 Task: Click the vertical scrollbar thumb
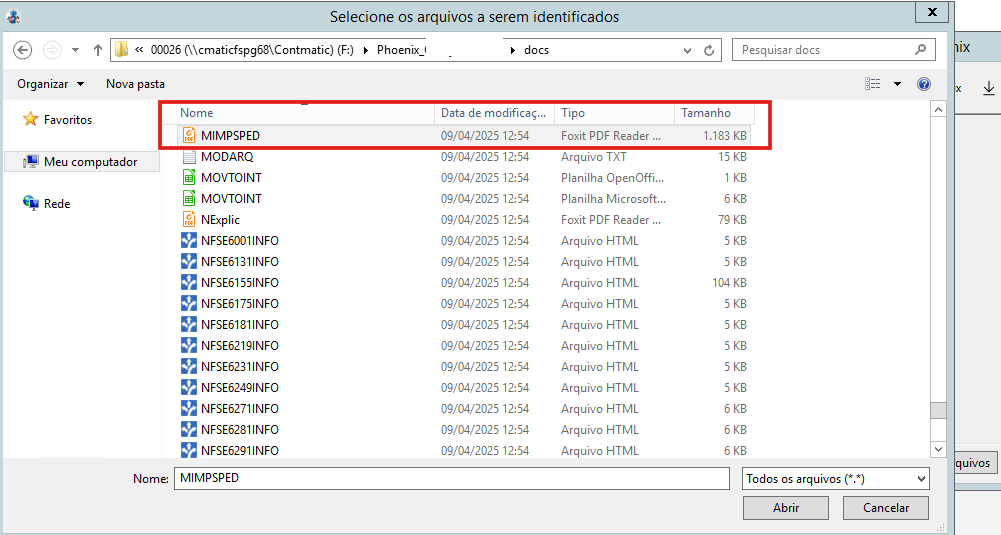point(938,410)
